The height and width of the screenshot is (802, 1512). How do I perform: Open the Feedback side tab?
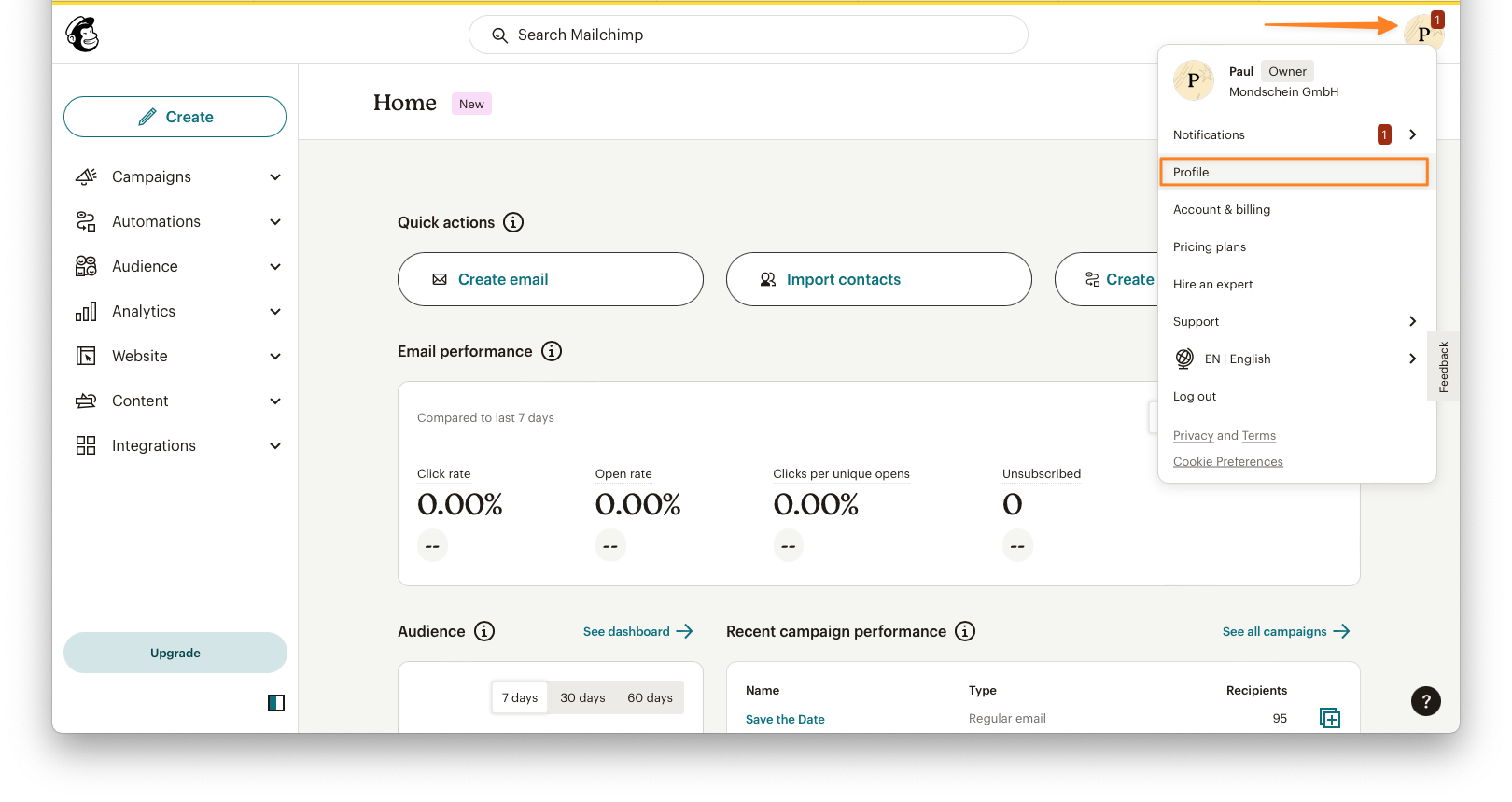coord(1444,367)
